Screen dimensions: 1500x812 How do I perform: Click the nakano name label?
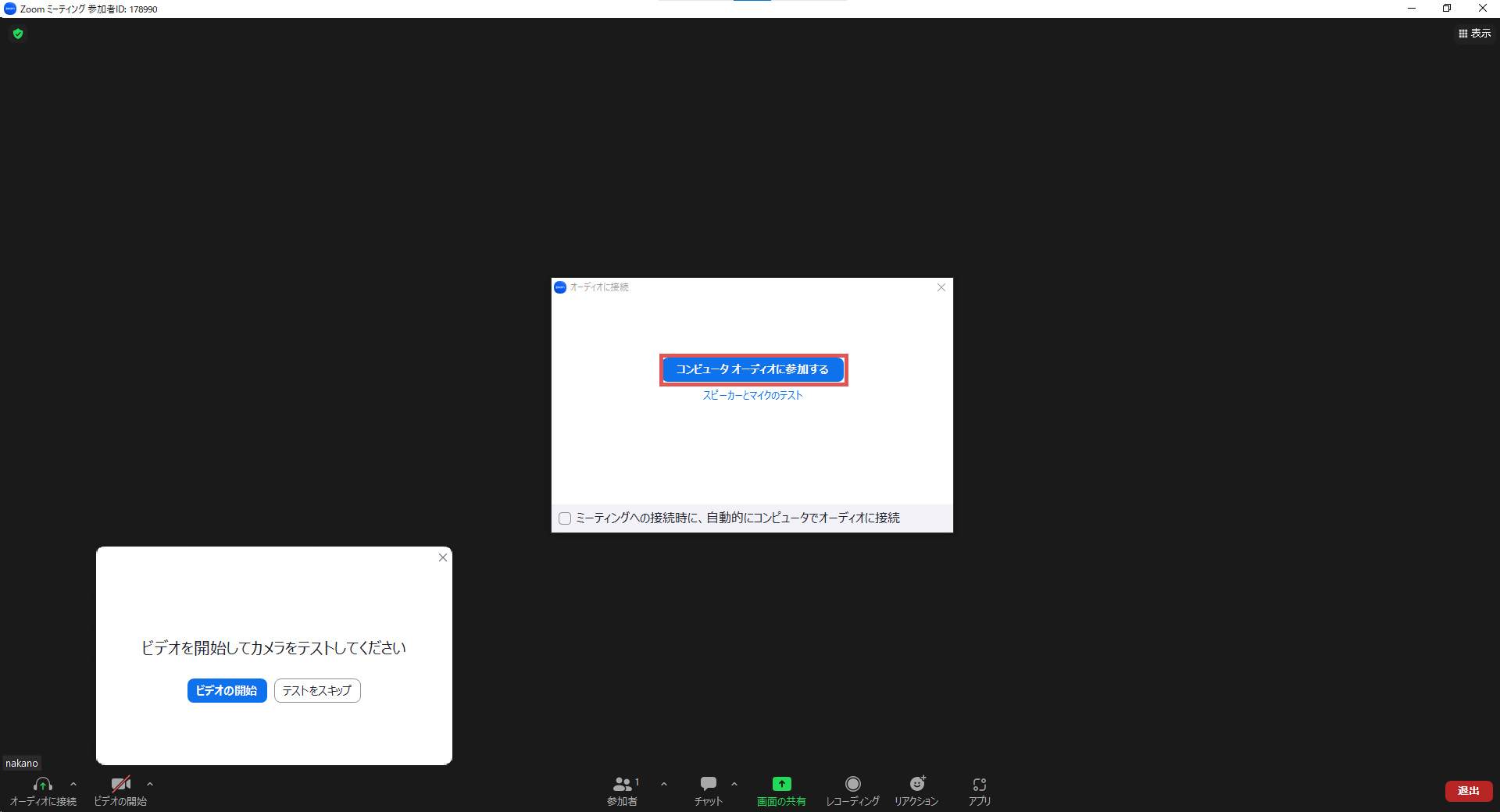click(x=22, y=764)
